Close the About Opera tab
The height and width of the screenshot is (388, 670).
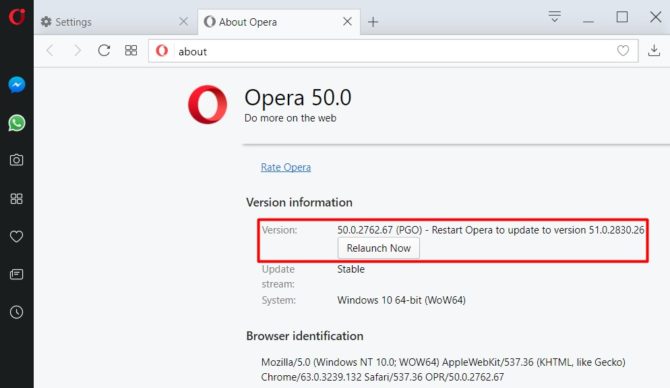point(347,21)
